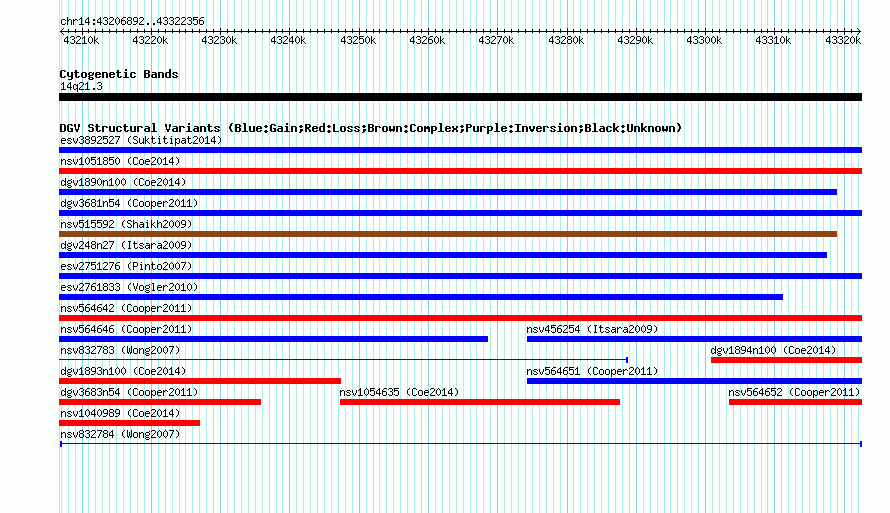Image resolution: width=890 pixels, height=513 pixels.
Task: Select the blue bar under nsv456254
Action: point(694,339)
